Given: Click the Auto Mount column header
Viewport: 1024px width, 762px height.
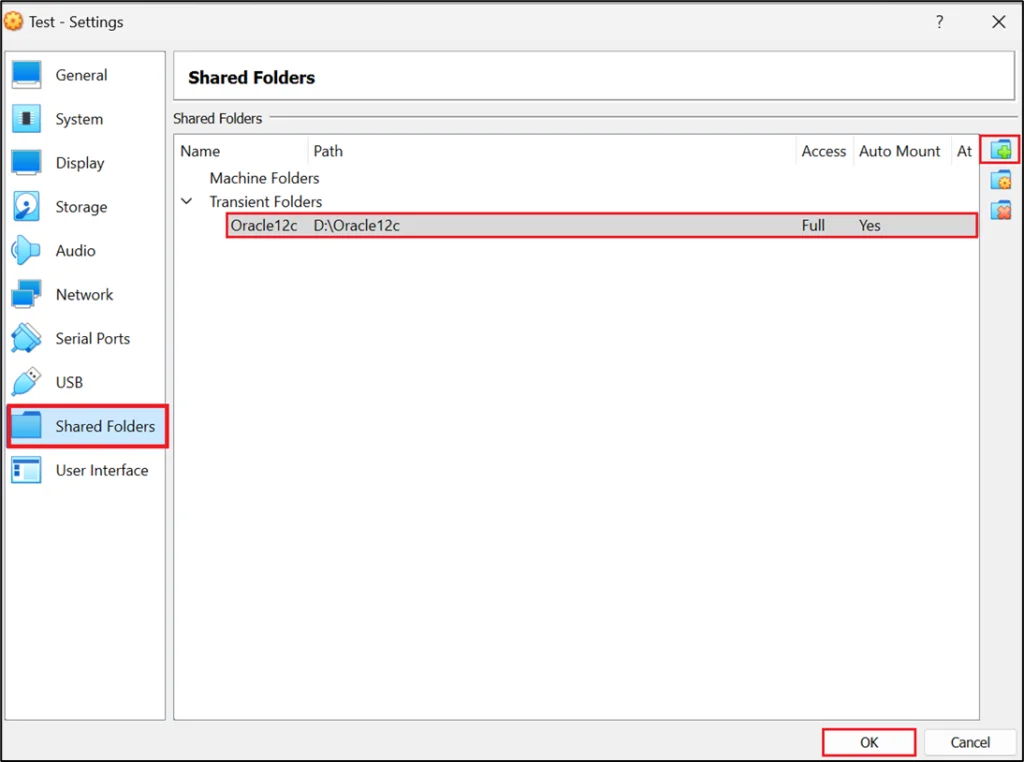Looking at the screenshot, I should tap(899, 151).
